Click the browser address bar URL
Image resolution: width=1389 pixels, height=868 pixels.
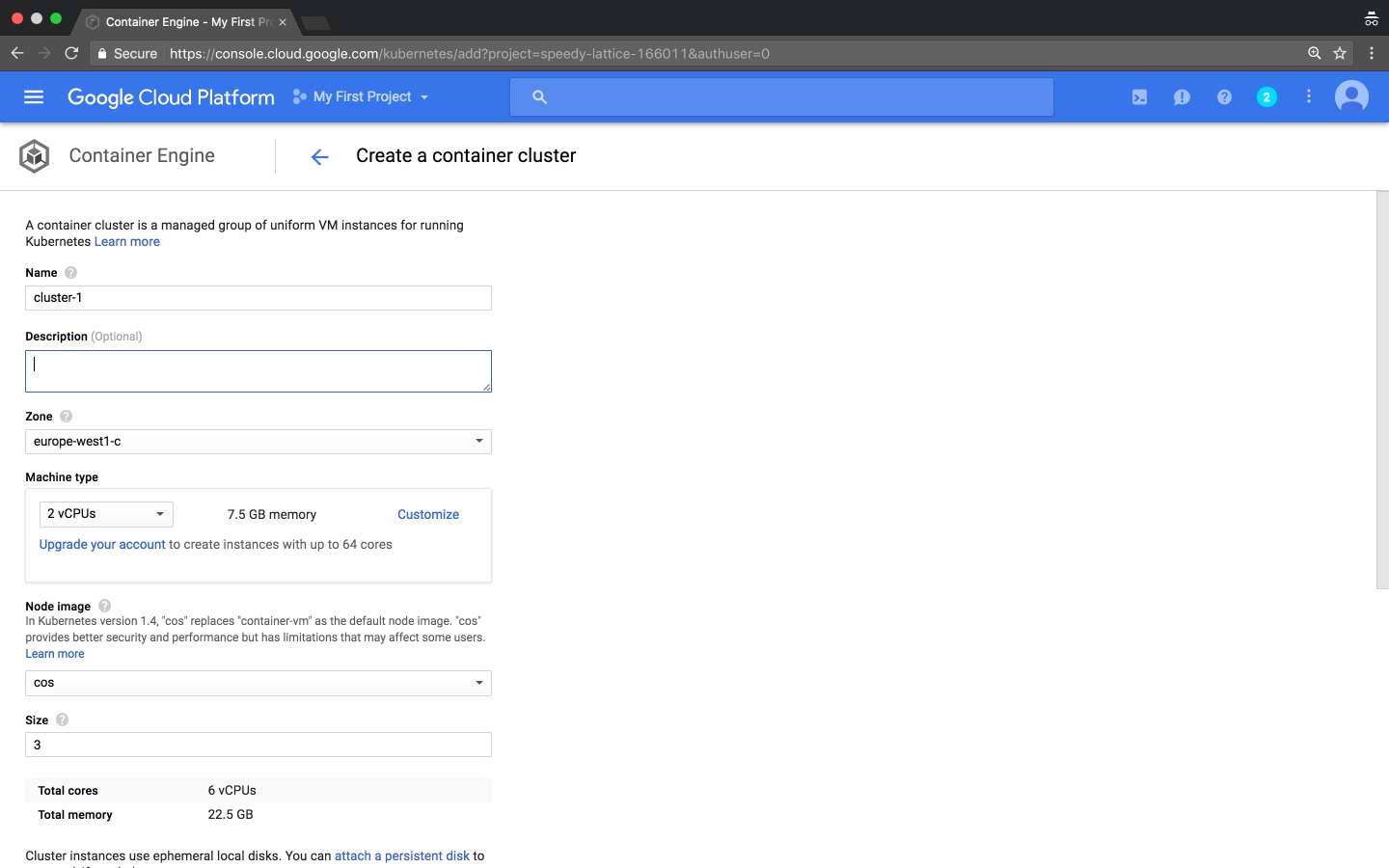tap(470, 54)
